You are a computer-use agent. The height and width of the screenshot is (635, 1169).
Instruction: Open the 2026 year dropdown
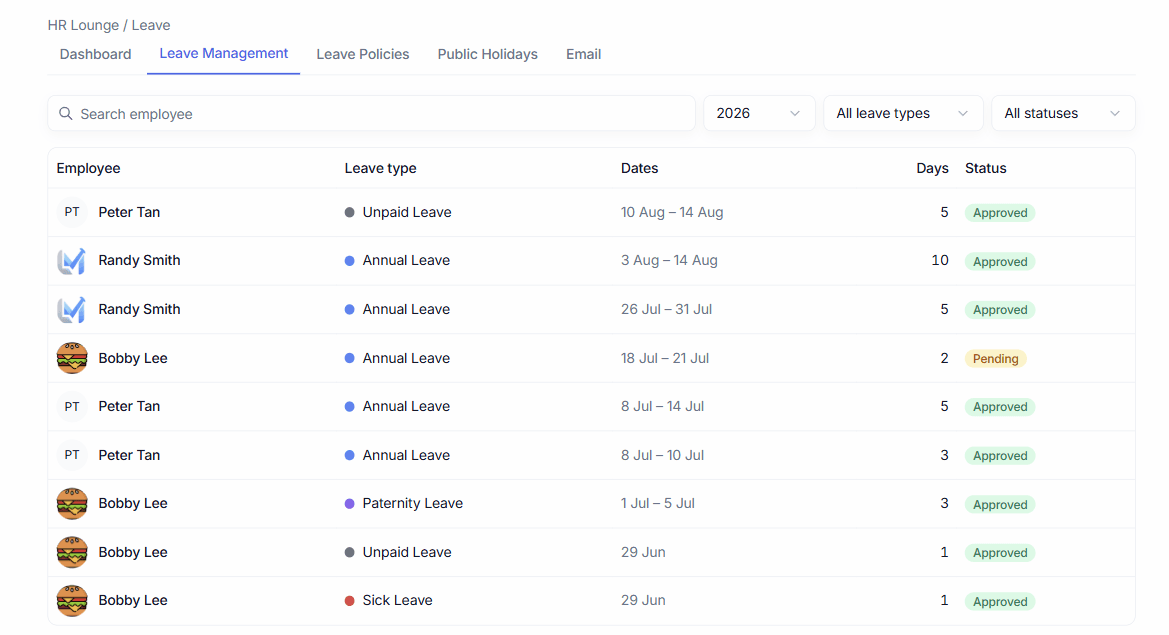pos(759,113)
